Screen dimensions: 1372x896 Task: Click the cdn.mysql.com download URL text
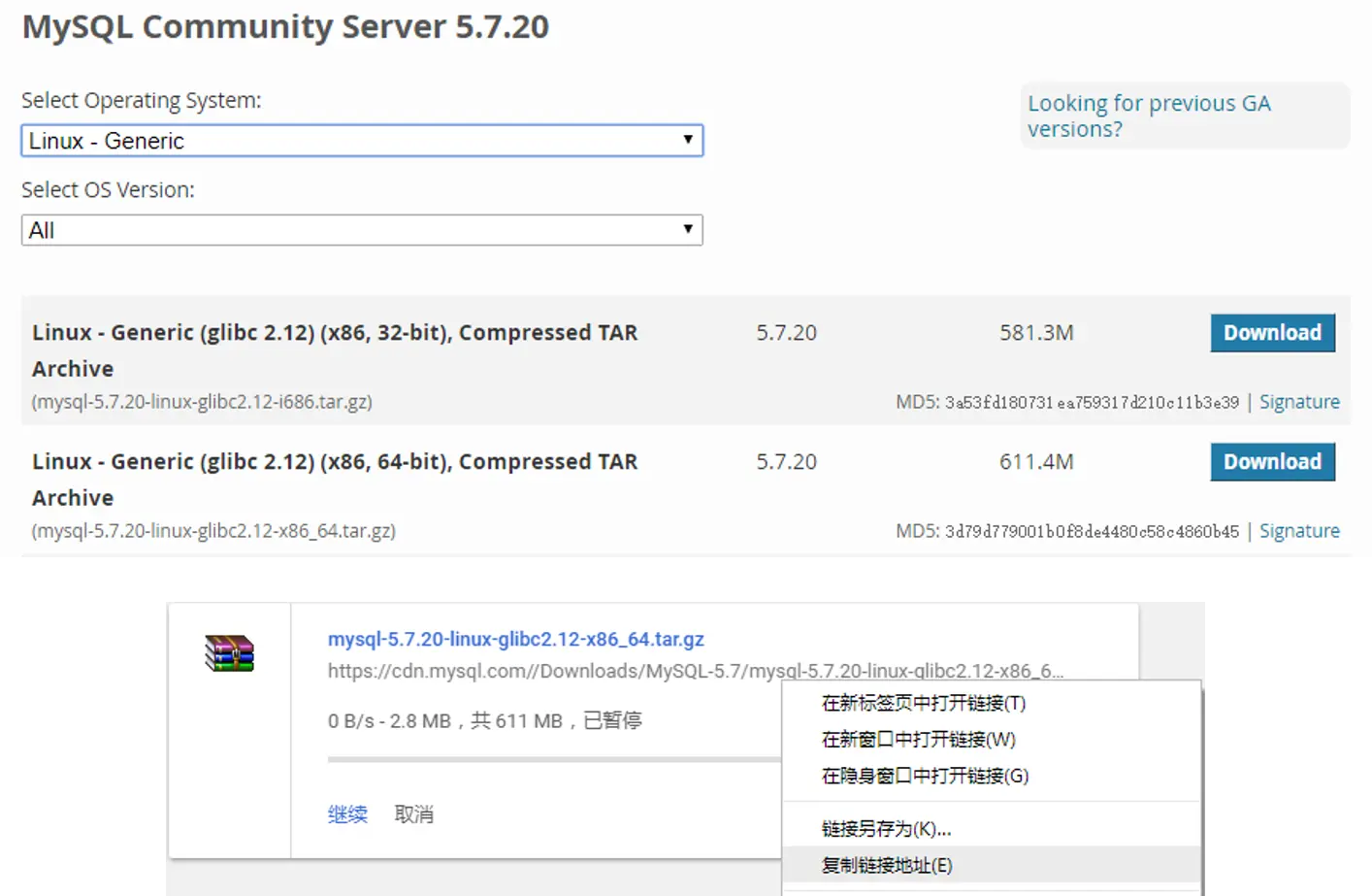pos(696,671)
